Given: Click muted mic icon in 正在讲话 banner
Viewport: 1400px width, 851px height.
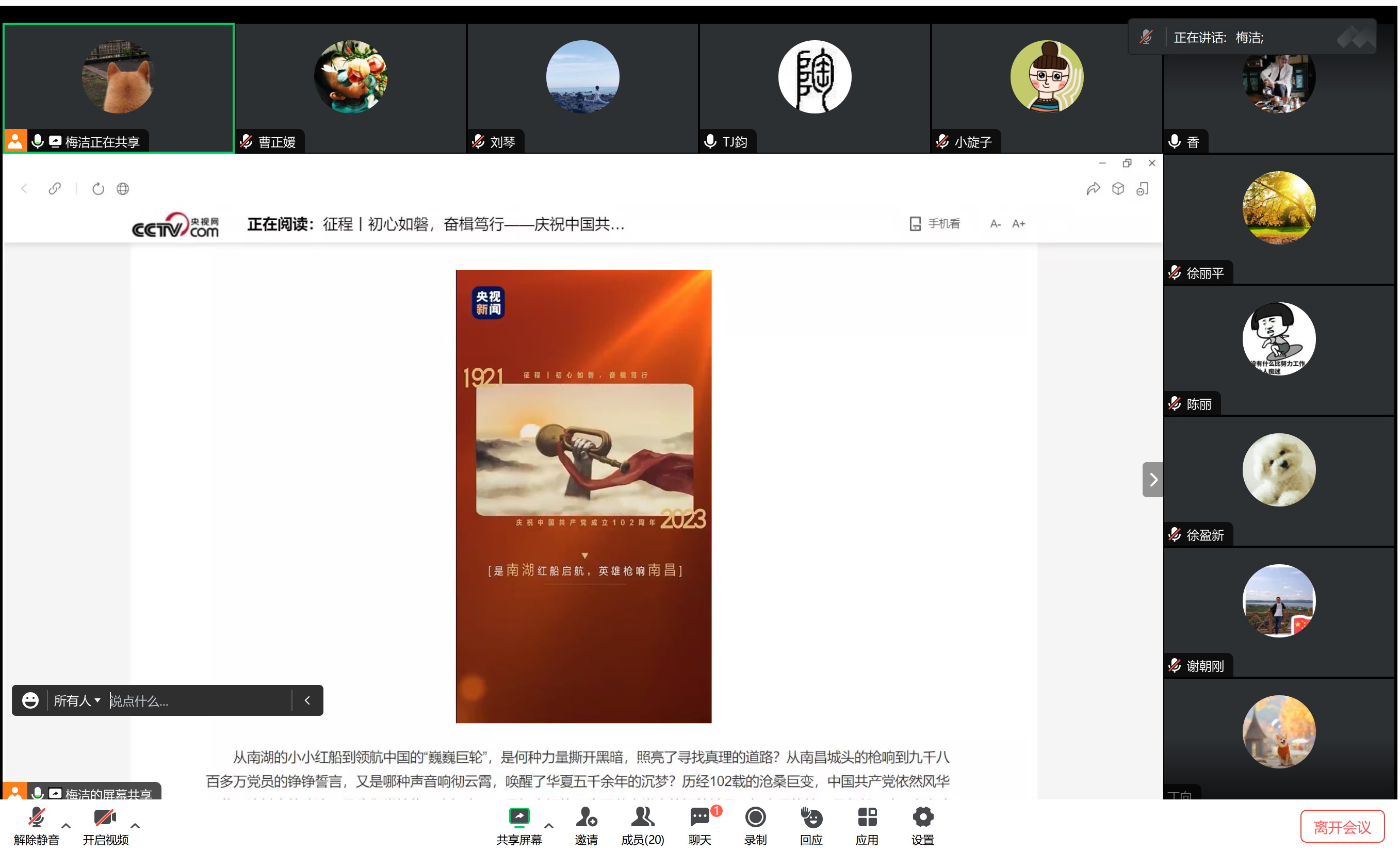Looking at the screenshot, I should click(1146, 38).
